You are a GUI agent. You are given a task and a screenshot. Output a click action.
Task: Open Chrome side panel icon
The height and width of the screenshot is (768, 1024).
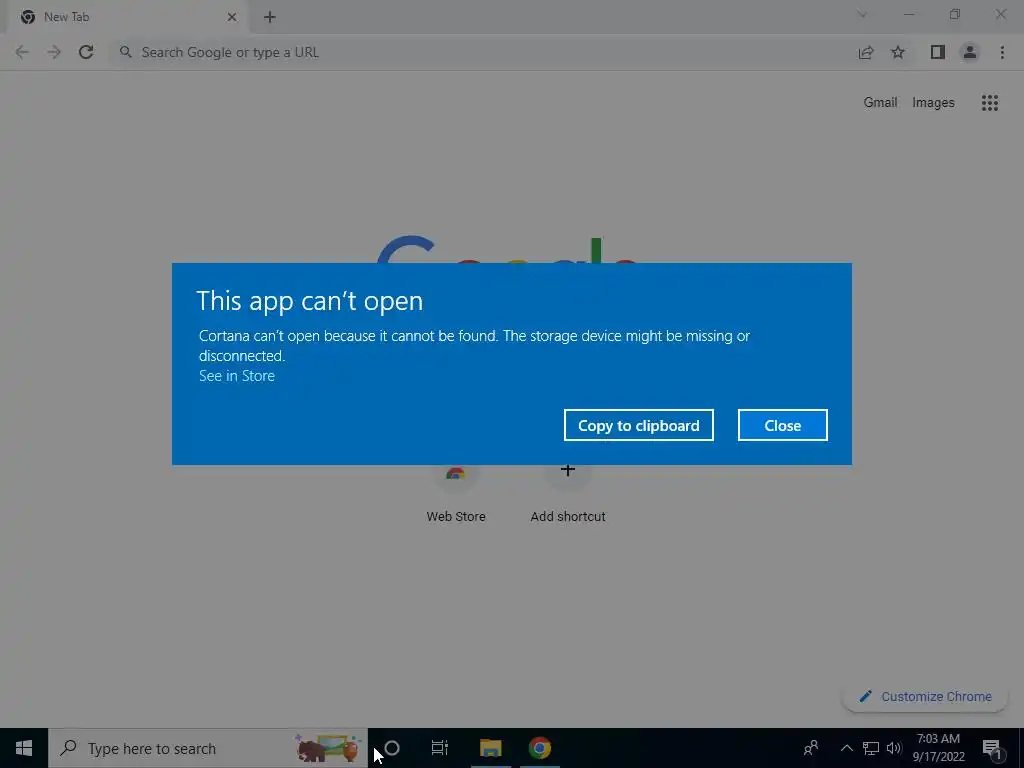point(938,52)
